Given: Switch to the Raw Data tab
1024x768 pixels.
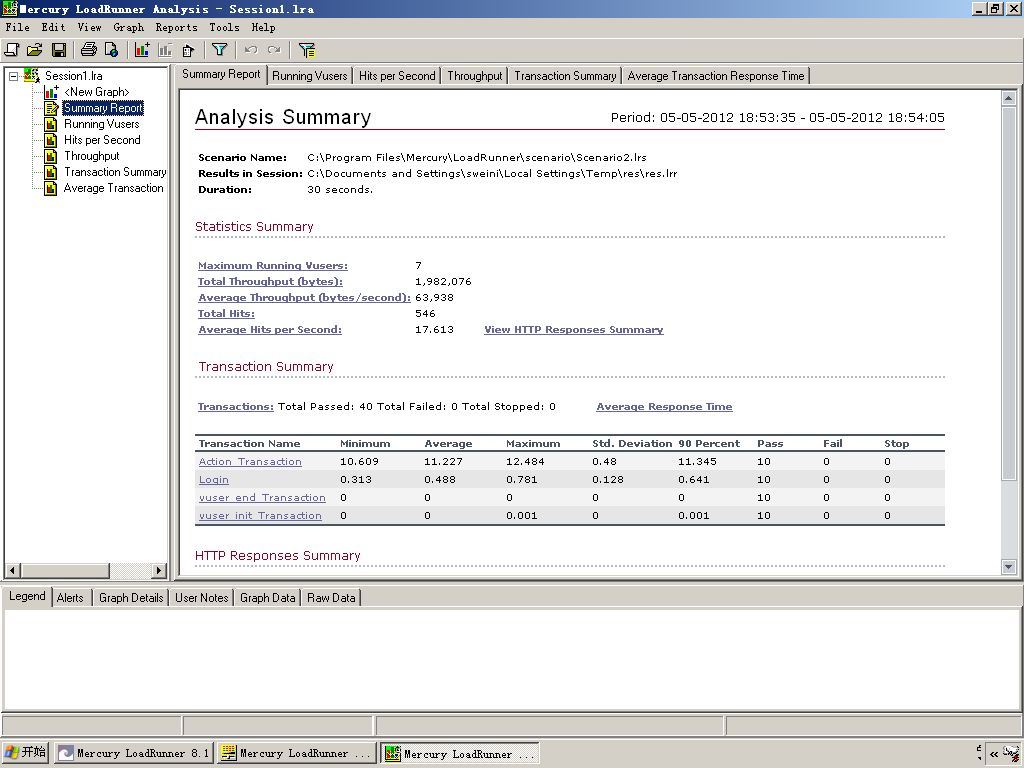Looking at the screenshot, I should (331, 598).
